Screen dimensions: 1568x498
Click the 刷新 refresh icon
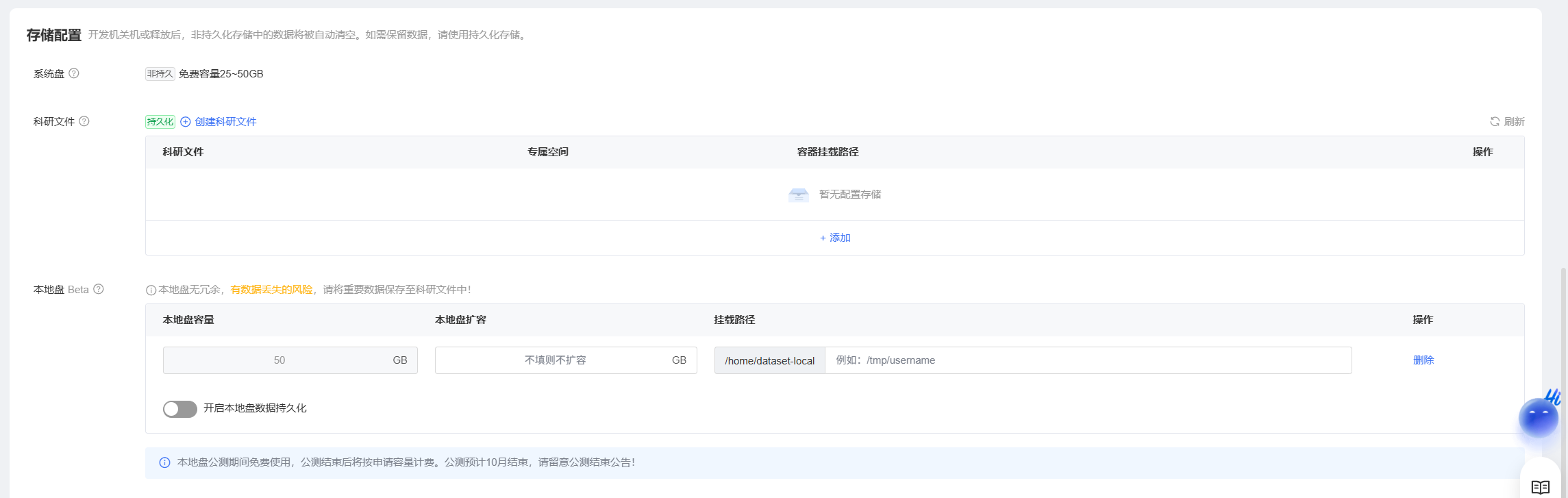pyautogui.click(x=1495, y=121)
